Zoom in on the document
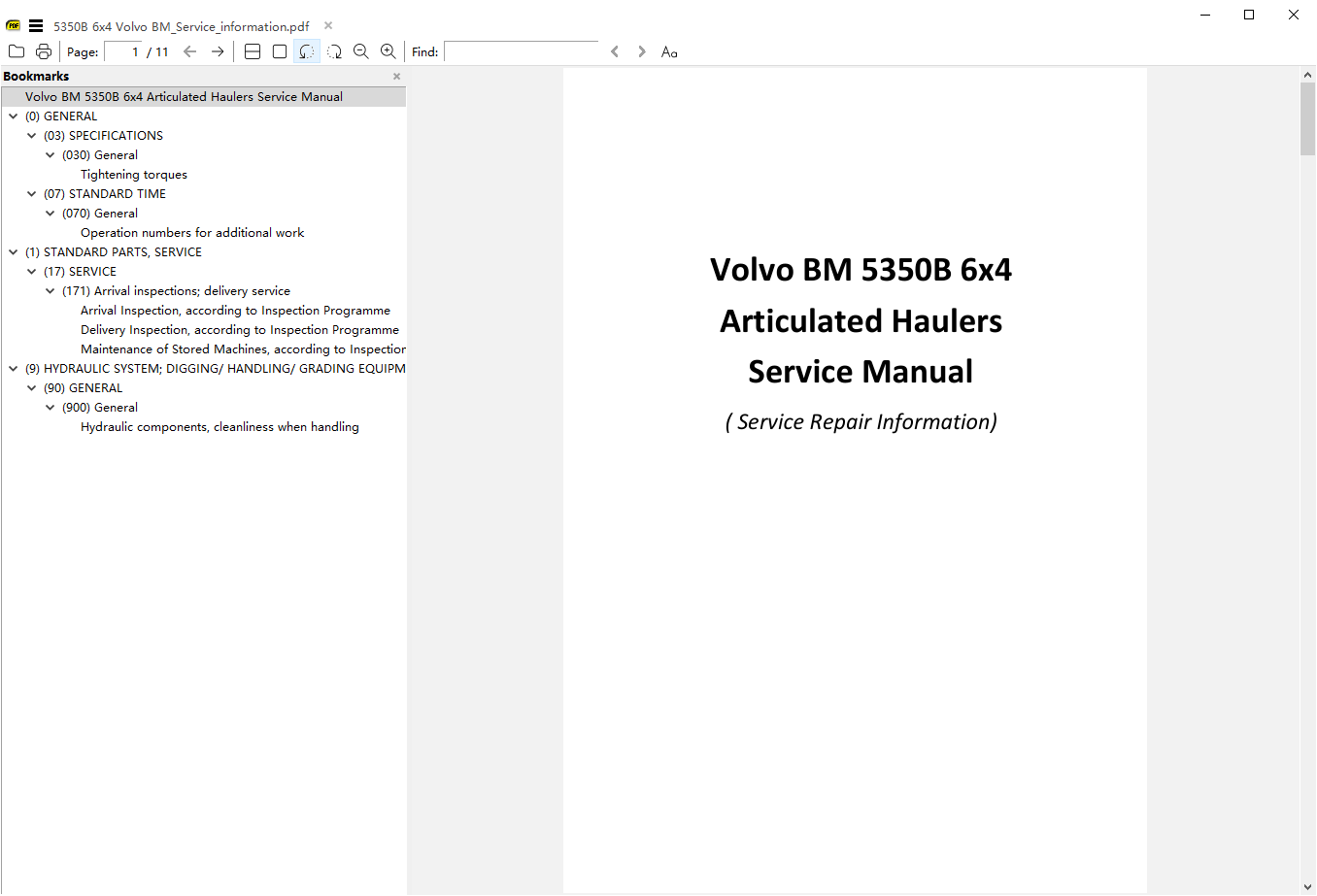 388,51
